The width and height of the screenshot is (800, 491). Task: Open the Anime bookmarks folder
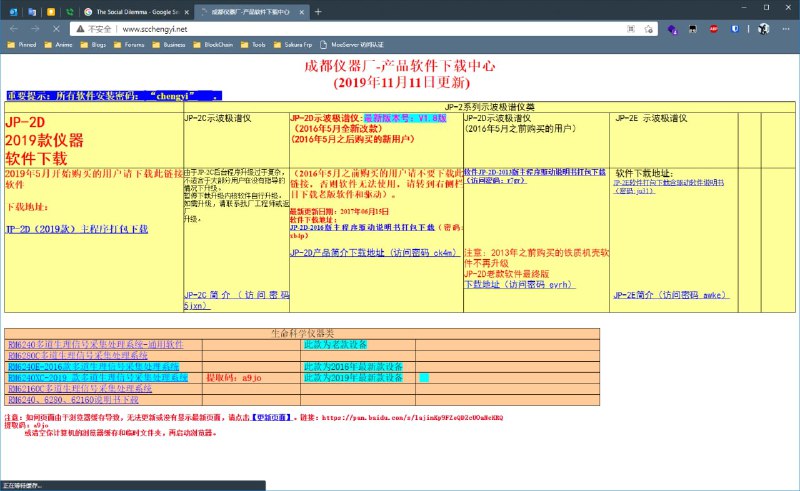[58, 45]
